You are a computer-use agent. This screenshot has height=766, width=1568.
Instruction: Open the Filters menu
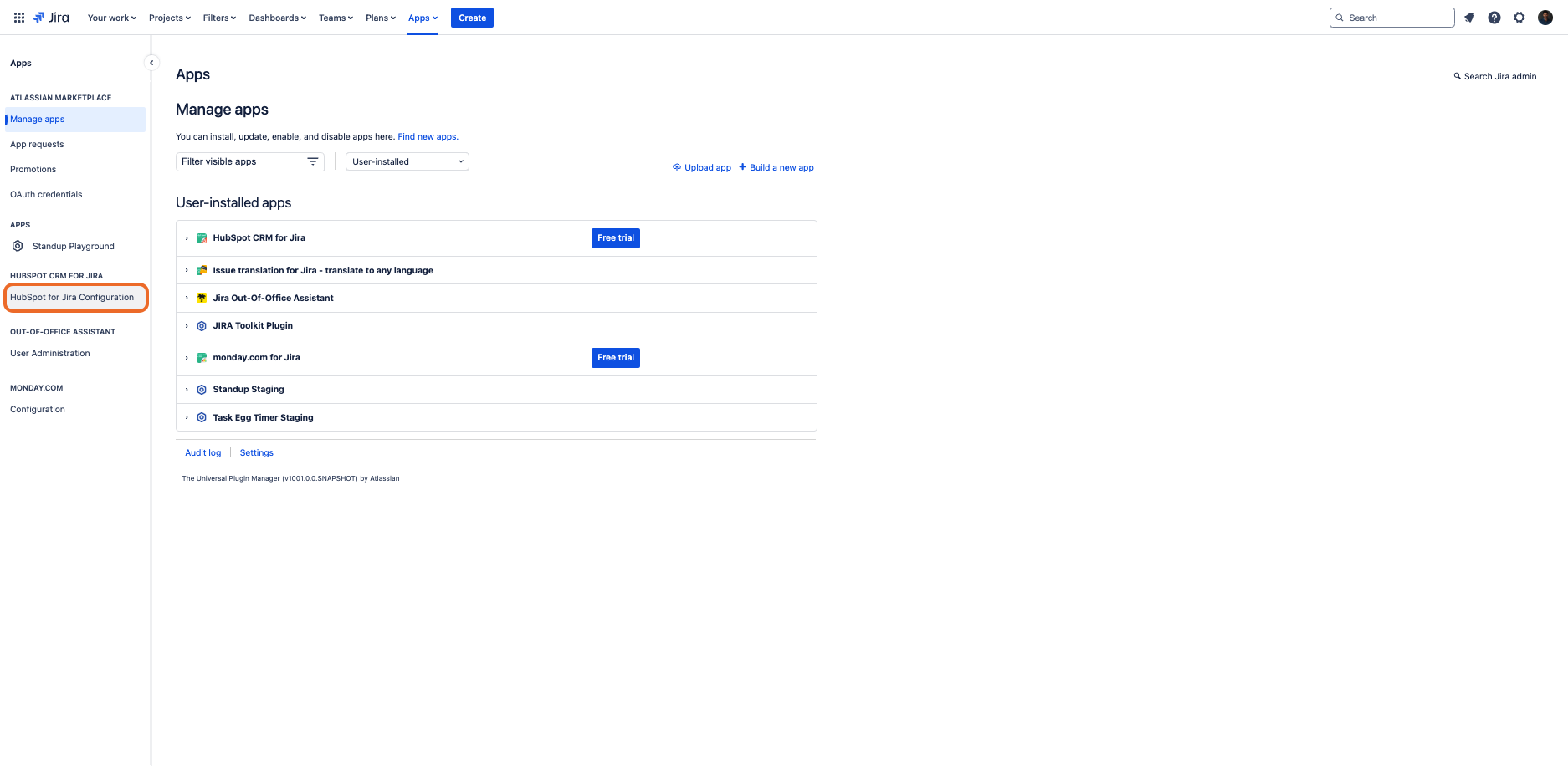tap(219, 18)
